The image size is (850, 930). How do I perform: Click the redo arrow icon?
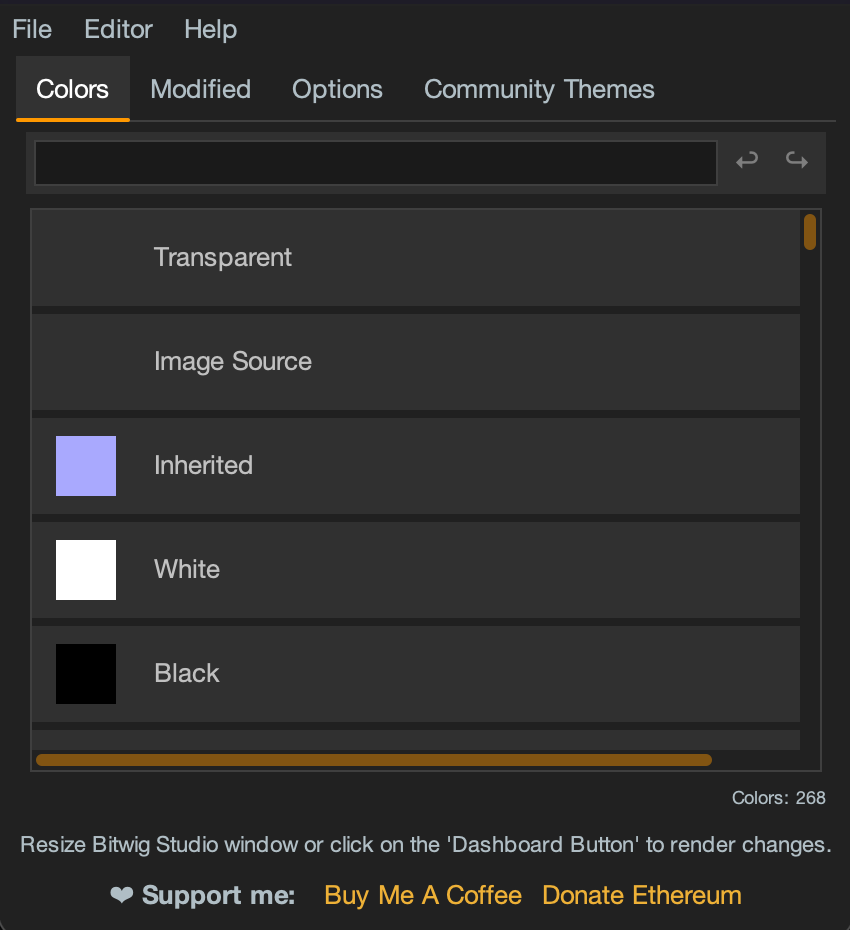point(796,161)
